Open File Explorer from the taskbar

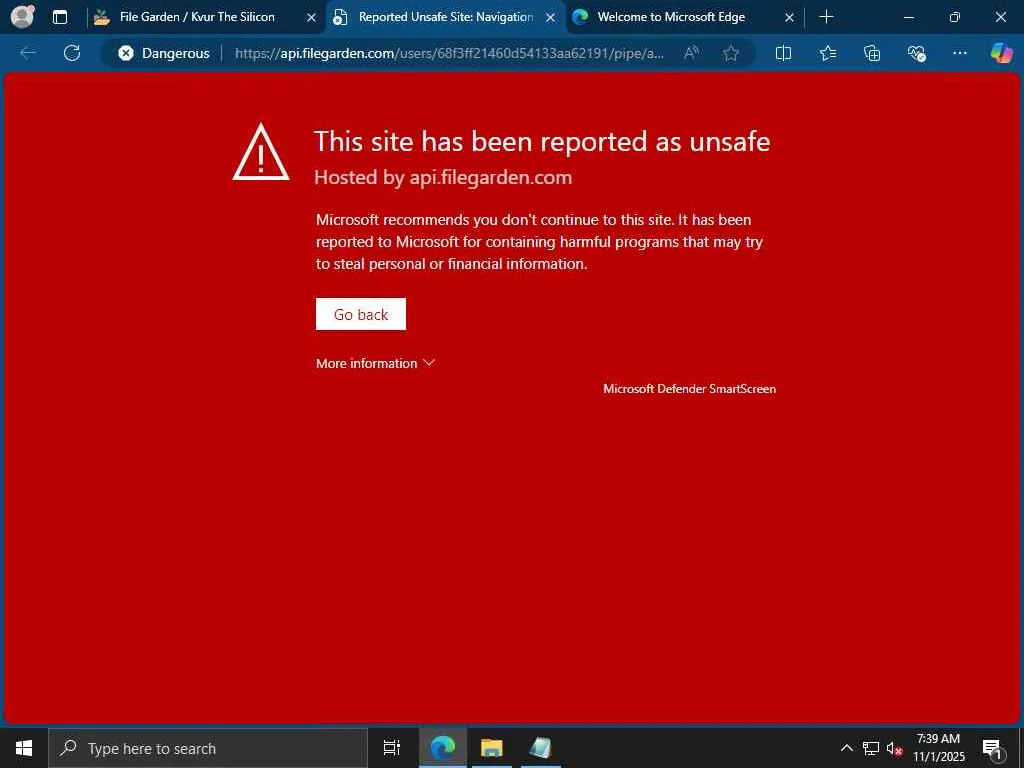(x=492, y=748)
